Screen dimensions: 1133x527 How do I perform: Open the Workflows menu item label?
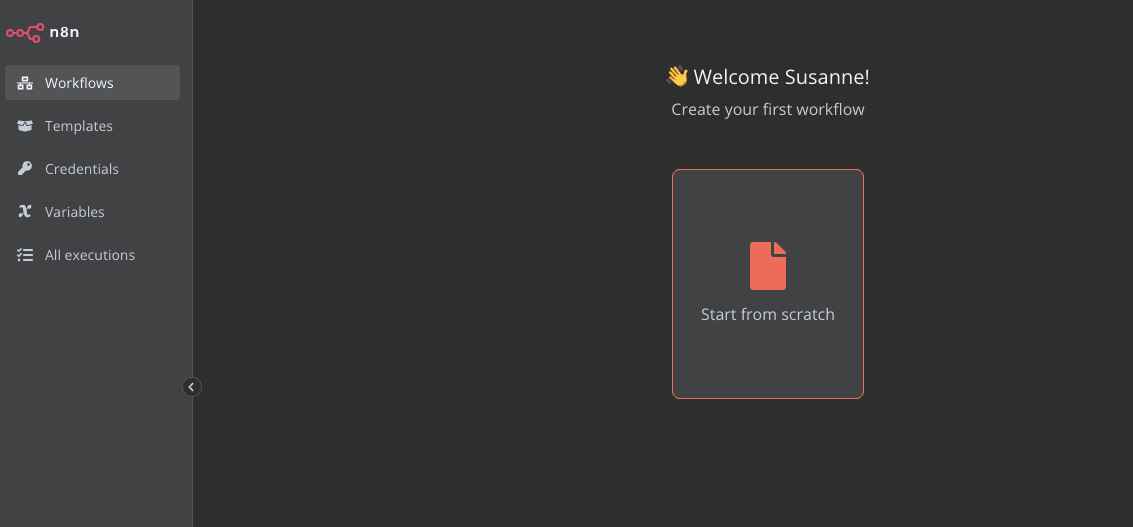pos(79,83)
